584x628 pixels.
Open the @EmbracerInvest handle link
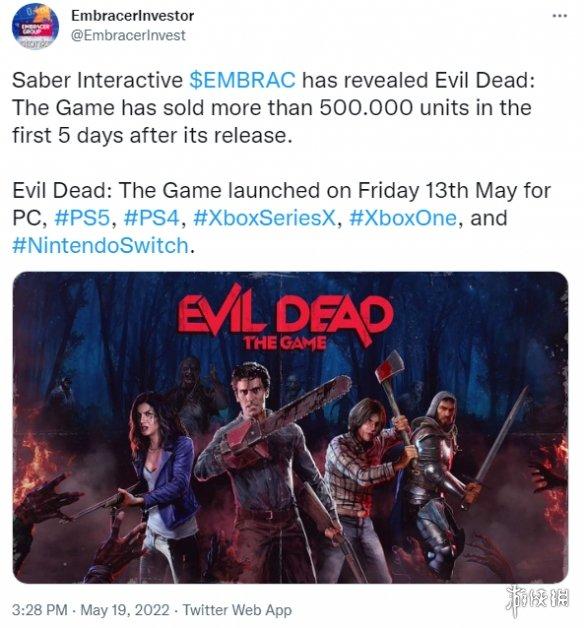click(x=128, y=35)
